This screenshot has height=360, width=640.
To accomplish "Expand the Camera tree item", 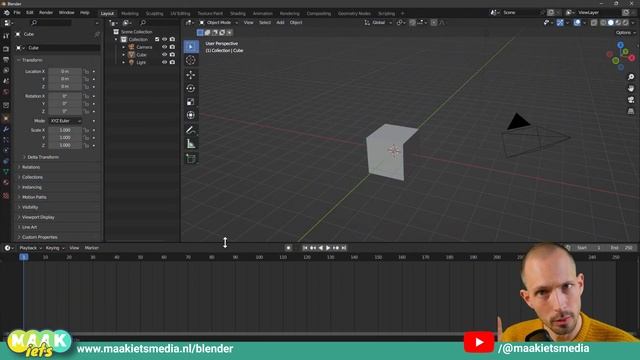I will [124, 47].
